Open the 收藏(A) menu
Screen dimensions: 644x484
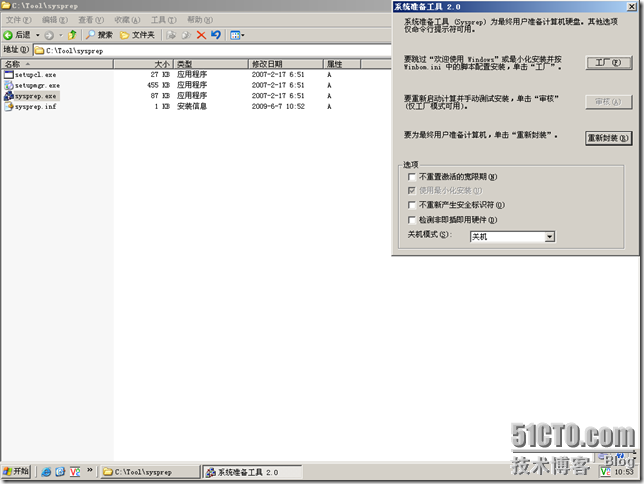(x=127, y=20)
